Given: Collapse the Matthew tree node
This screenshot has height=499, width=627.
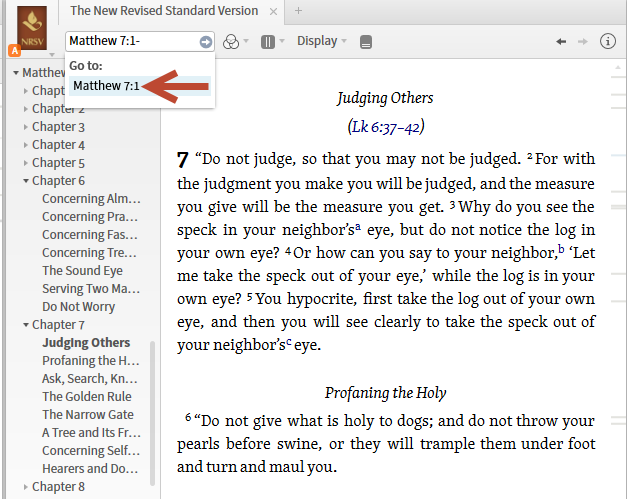Looking at the screenshot, I should pos(16,73).
